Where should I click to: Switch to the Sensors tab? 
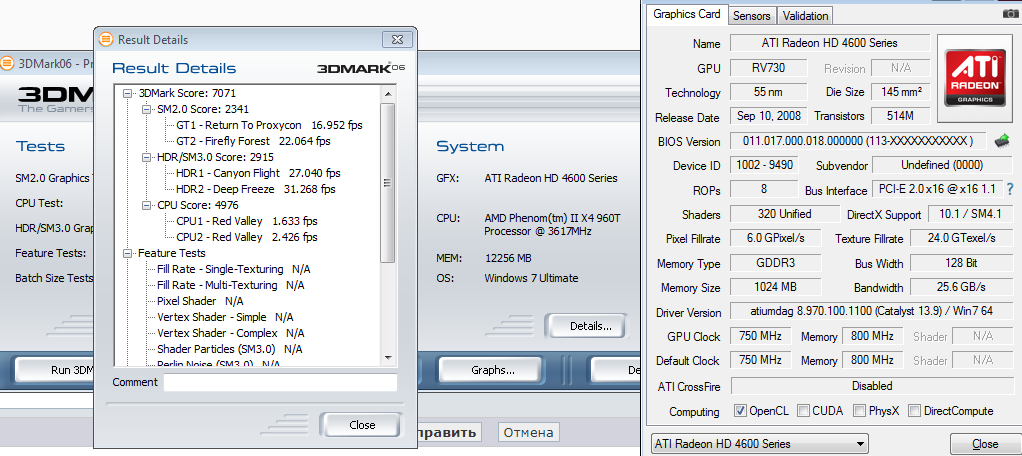click(752, 16)
